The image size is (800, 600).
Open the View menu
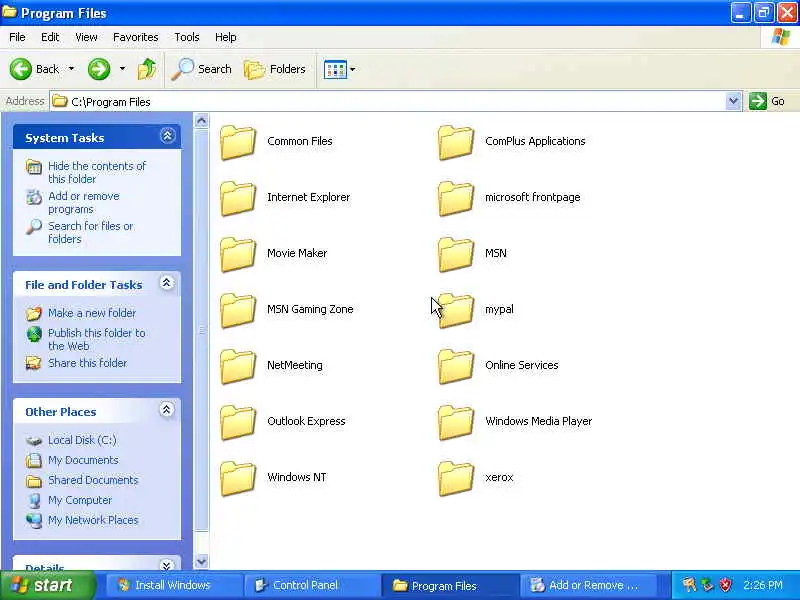[x=86, y=37]
